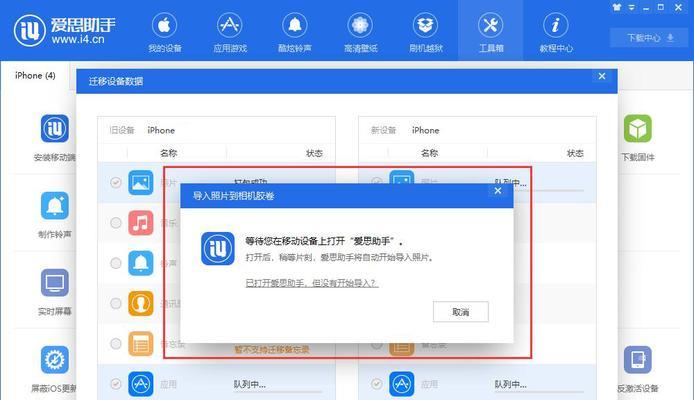Viewport: 694px width, 400px height.
Task: Open 高清壁纸 wallpapers section
Action: (360, 32)
